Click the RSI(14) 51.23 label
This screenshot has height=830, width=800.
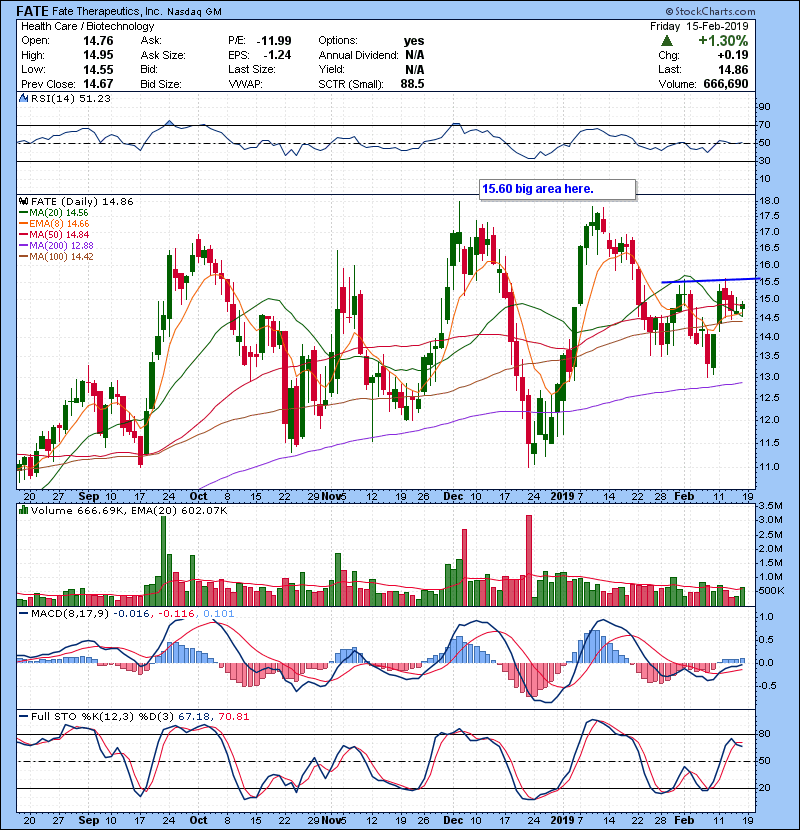click(x=70, y=98)
